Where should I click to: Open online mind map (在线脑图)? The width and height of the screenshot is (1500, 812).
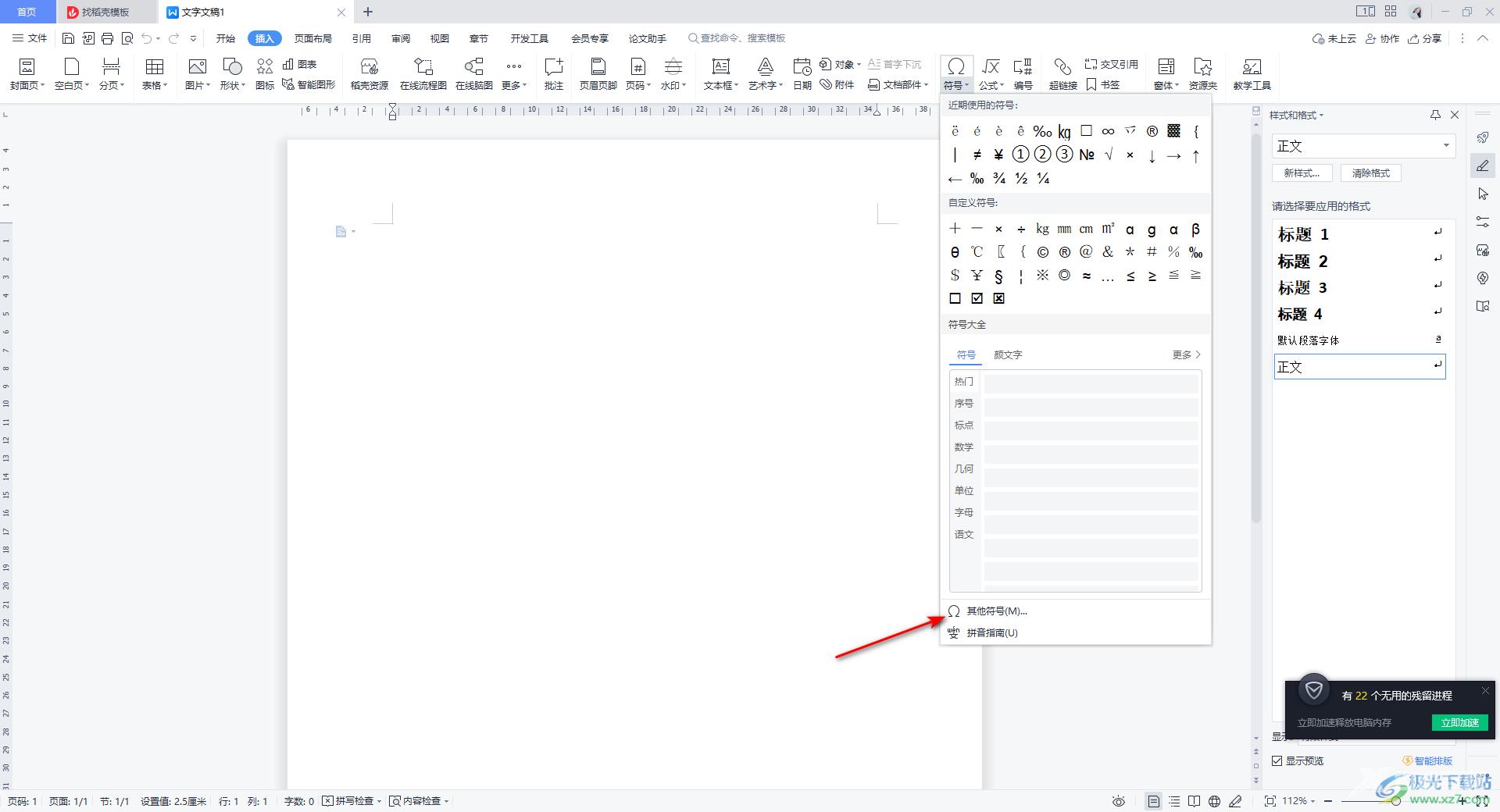473,73
